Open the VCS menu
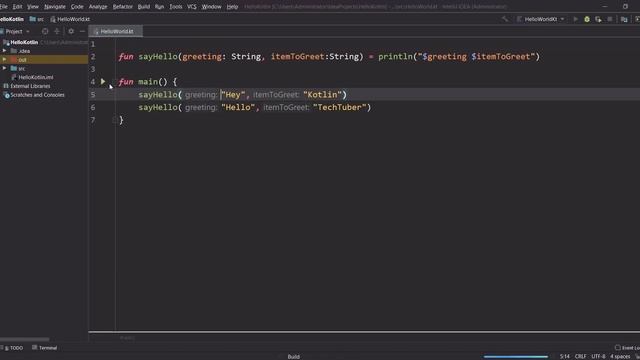 click(192, 7)
